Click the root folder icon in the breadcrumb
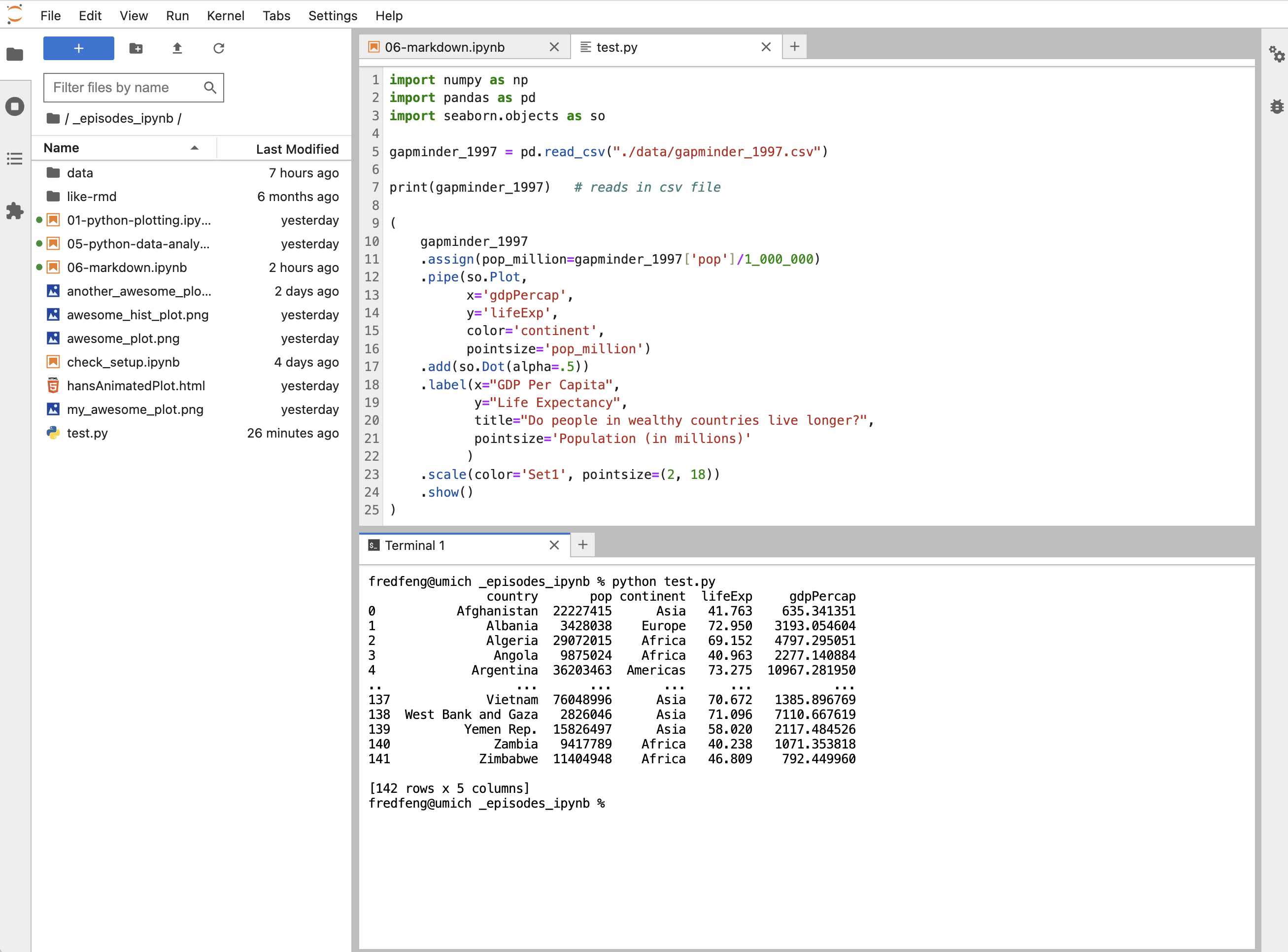 53,118
